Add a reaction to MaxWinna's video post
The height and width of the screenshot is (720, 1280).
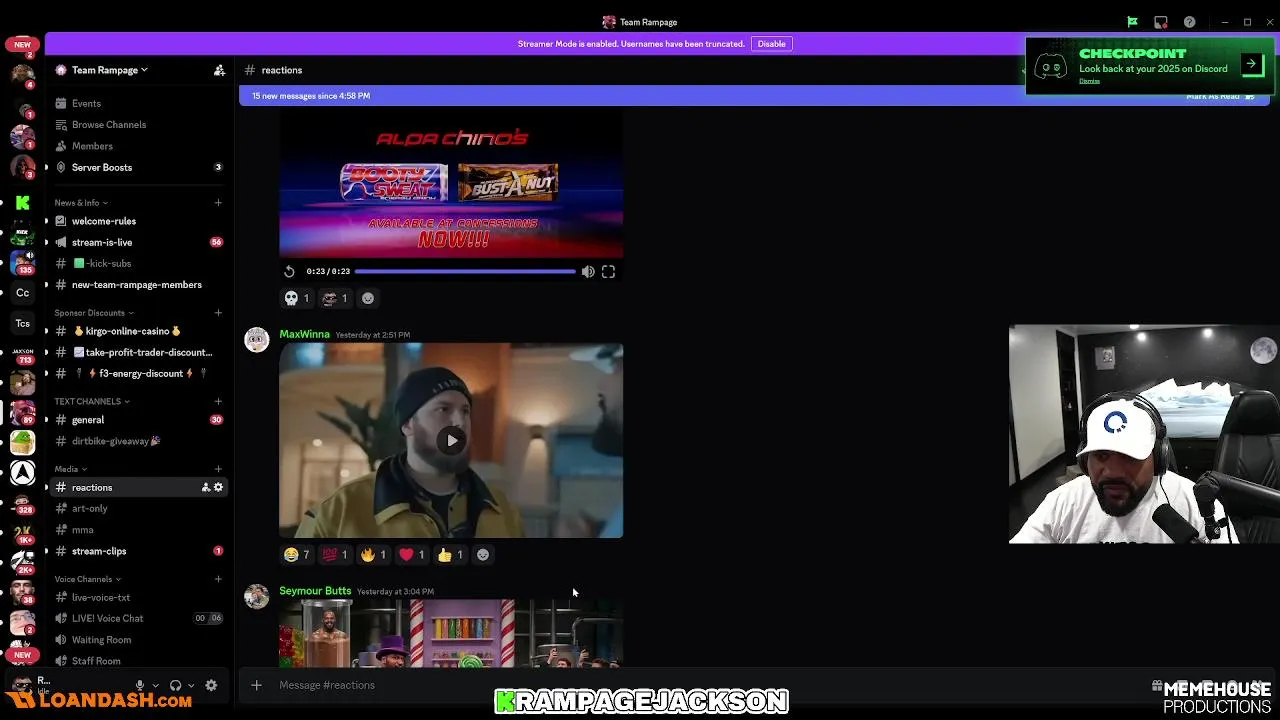coord(483,554)
